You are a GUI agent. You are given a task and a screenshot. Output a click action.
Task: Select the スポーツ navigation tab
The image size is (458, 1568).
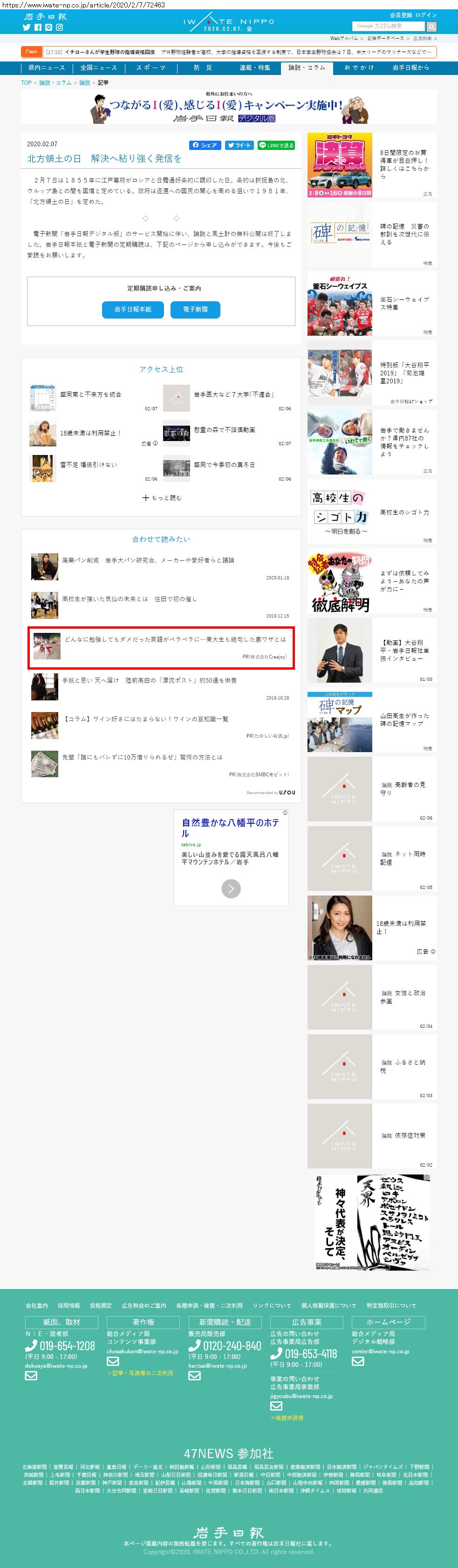click(x=150, y=68)
